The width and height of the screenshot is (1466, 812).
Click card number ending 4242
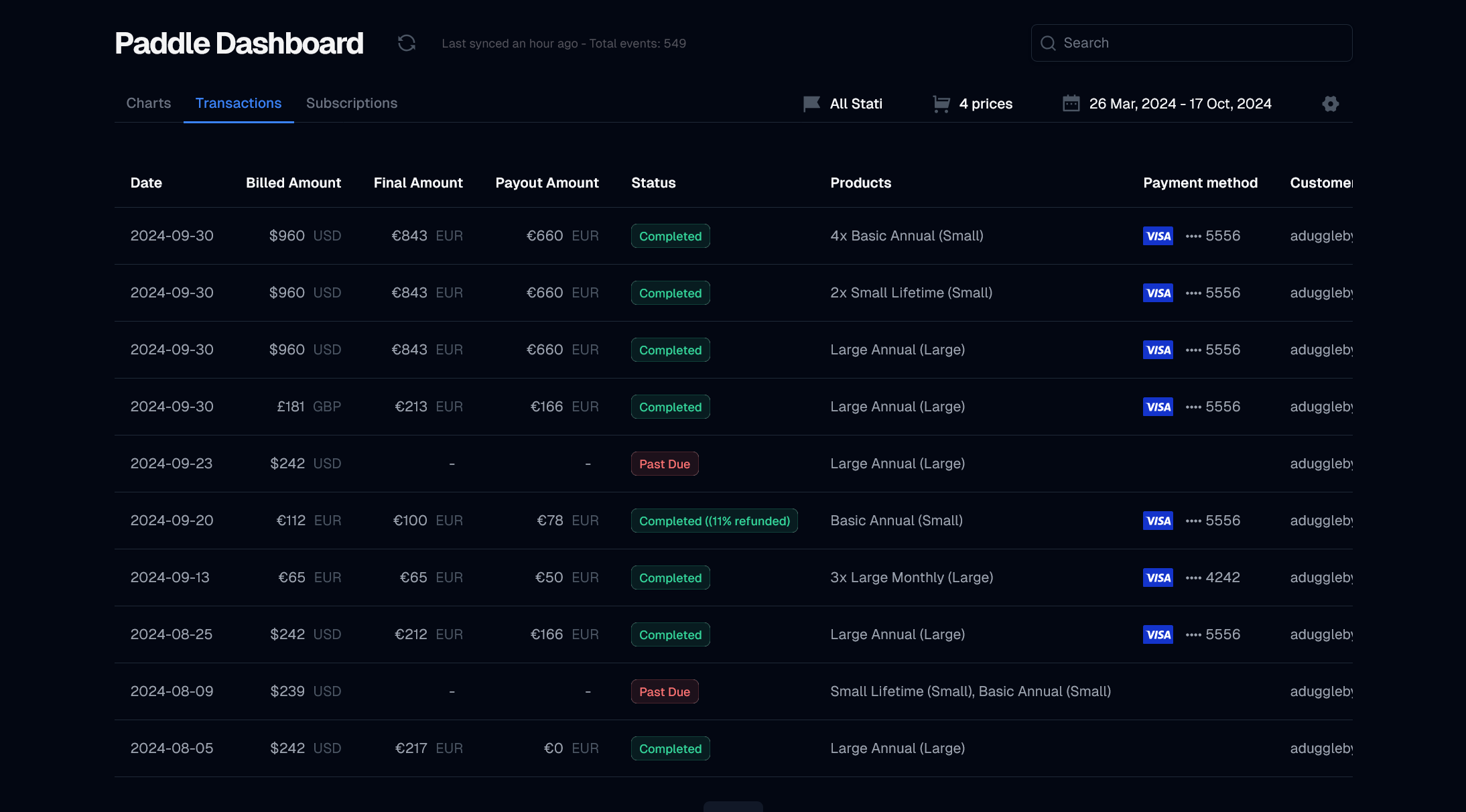pyautogui.click(x=1213, y=578)
